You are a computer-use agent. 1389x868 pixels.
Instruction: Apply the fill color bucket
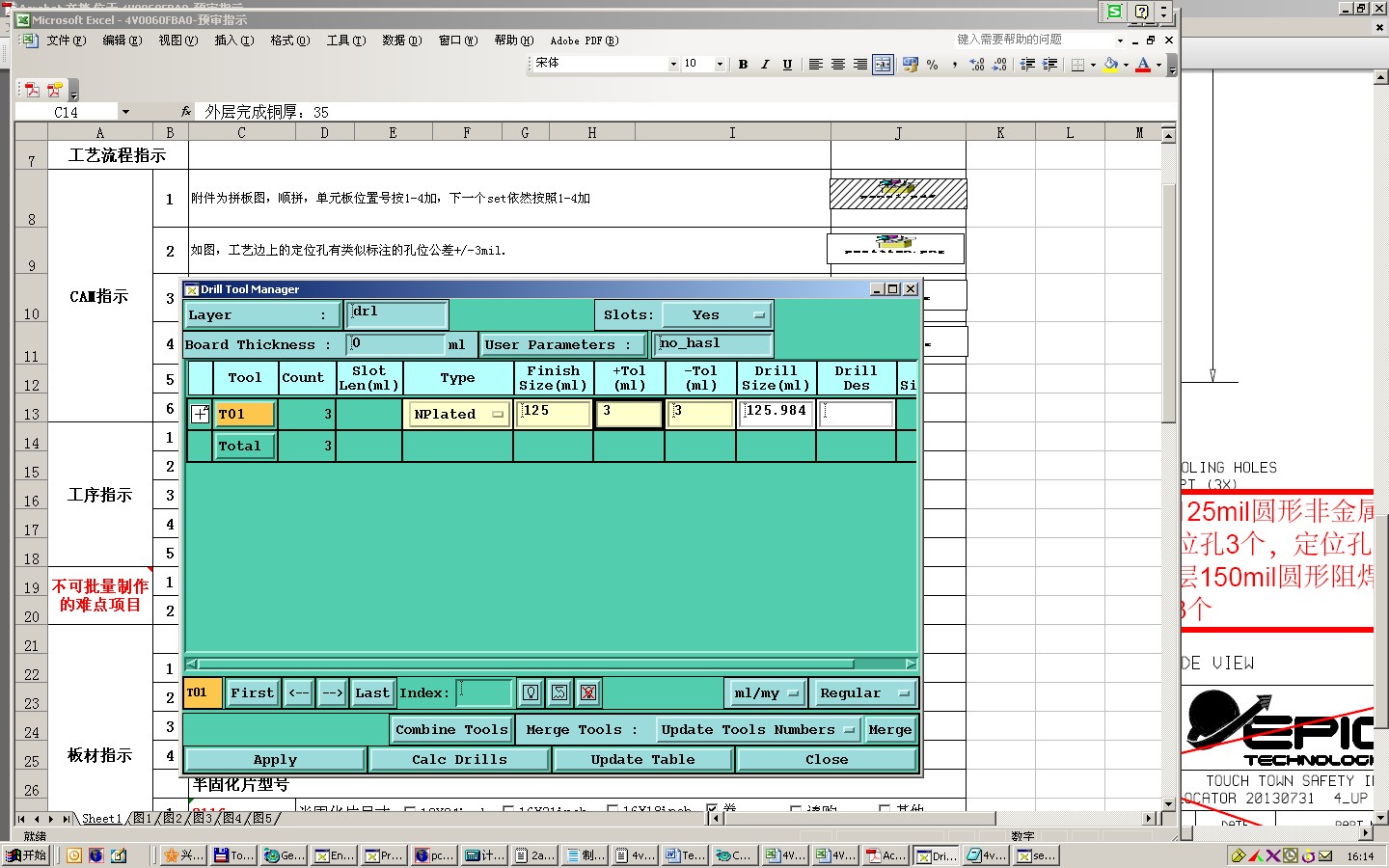(1111, 65)
